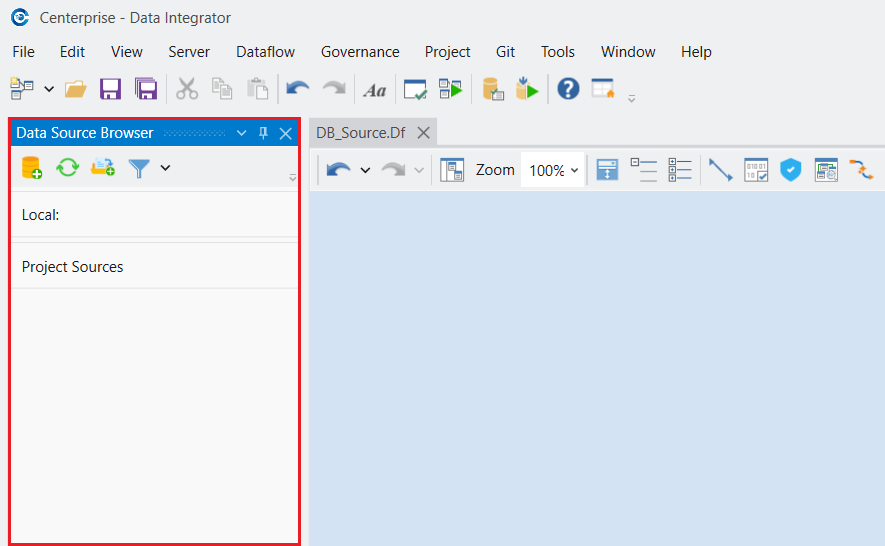Click the table home layout icon
Screen dimensions: 885x546
click(603, 88)
